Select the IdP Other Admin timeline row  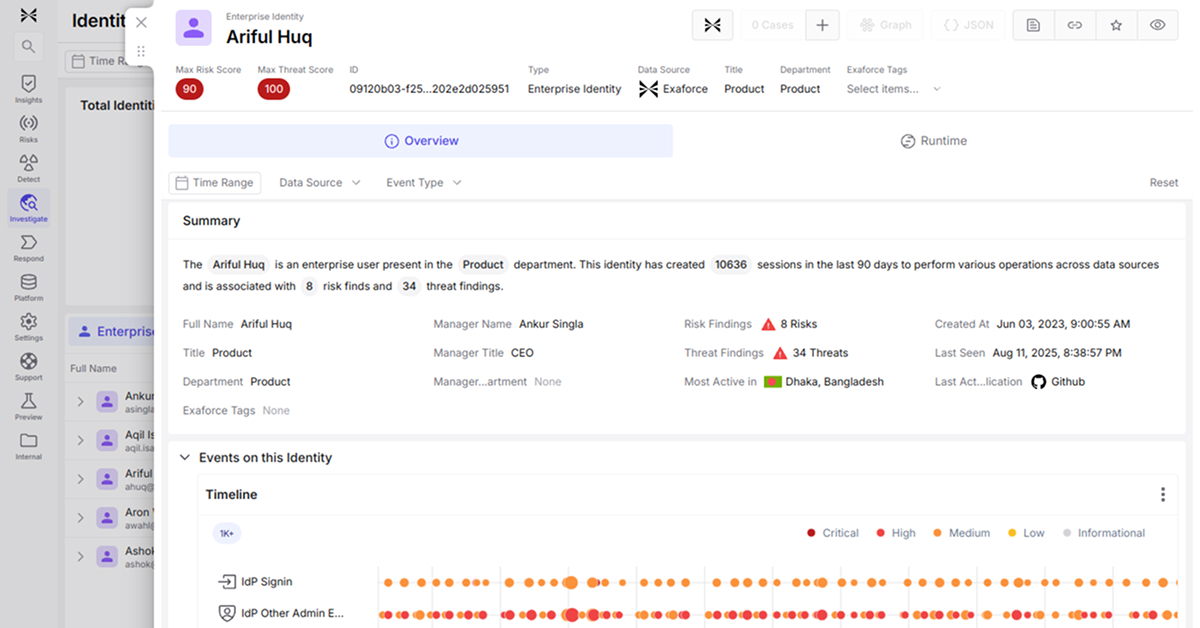coord(281,613)
